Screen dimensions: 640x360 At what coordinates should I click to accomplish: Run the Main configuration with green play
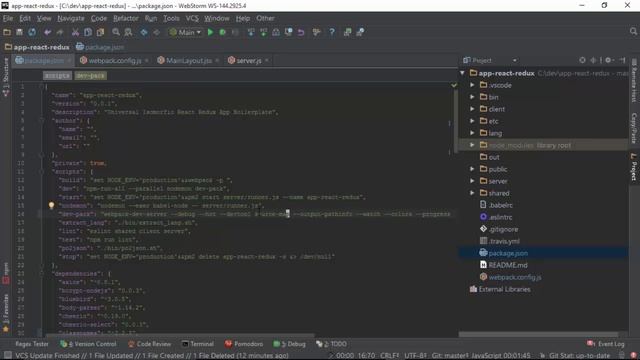211,32
